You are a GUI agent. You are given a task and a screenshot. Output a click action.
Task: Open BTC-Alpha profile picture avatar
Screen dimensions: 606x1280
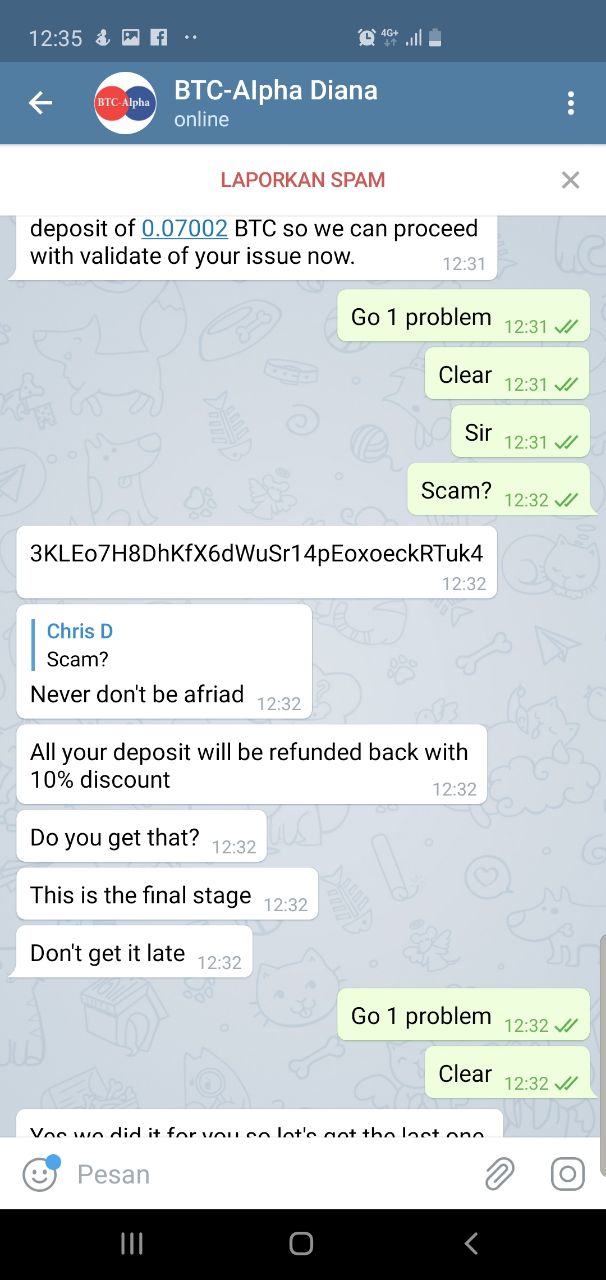125,103
